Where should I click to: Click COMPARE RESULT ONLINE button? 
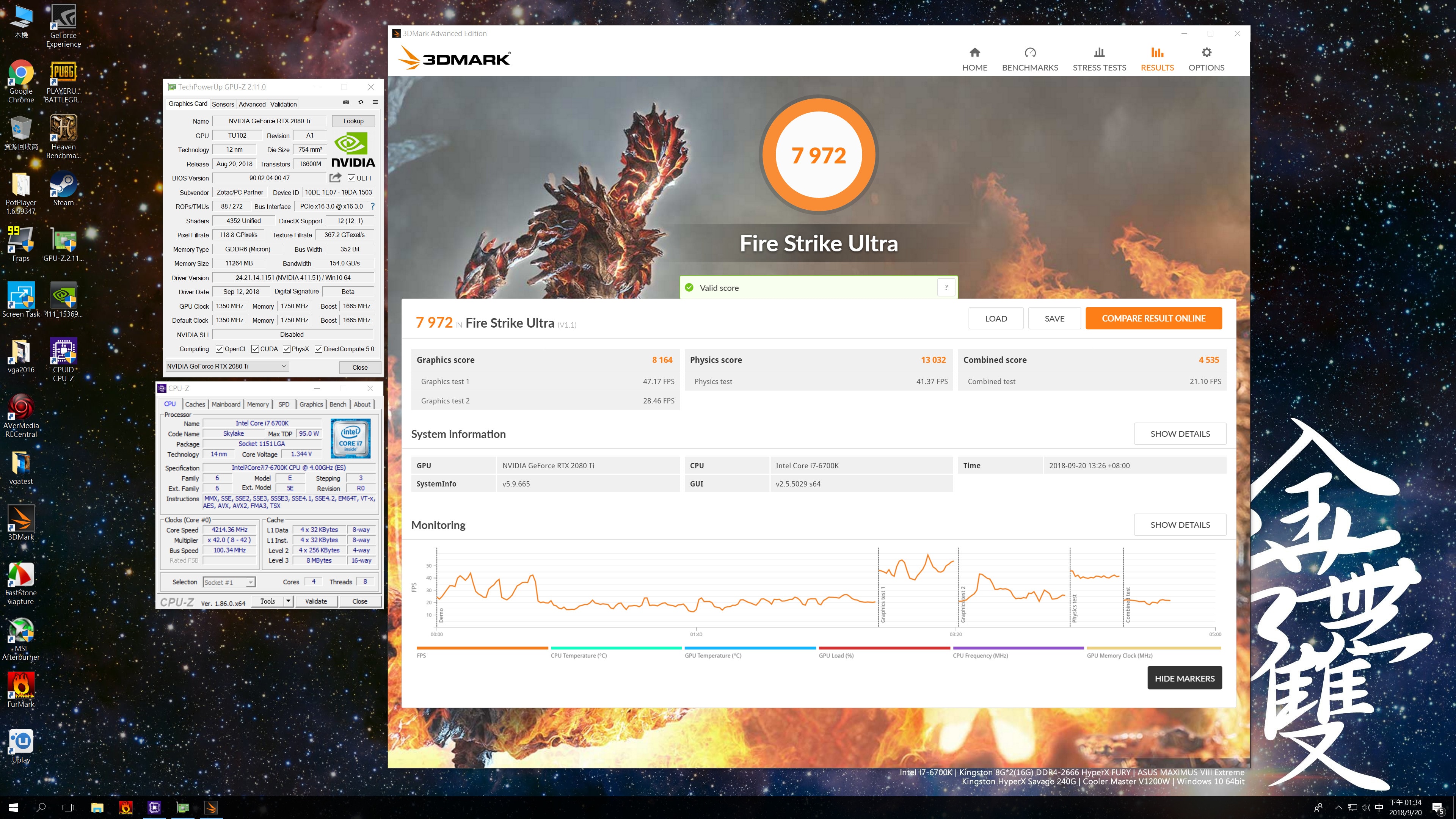click(1153, 318)
